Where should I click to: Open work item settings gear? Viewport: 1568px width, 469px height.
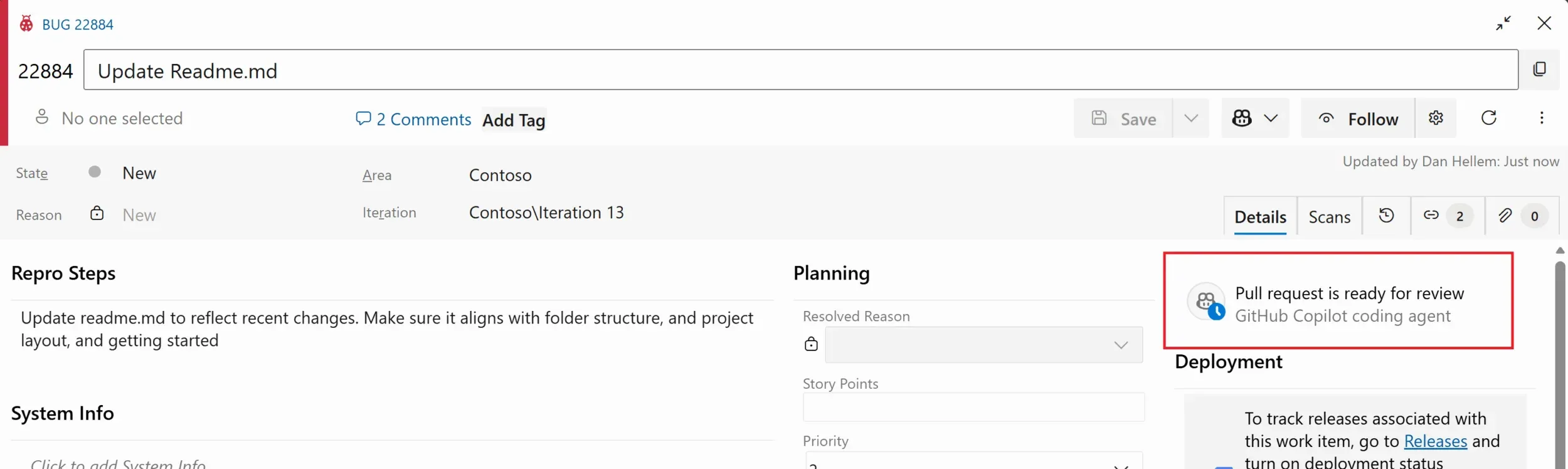(x=1436, y=118)
